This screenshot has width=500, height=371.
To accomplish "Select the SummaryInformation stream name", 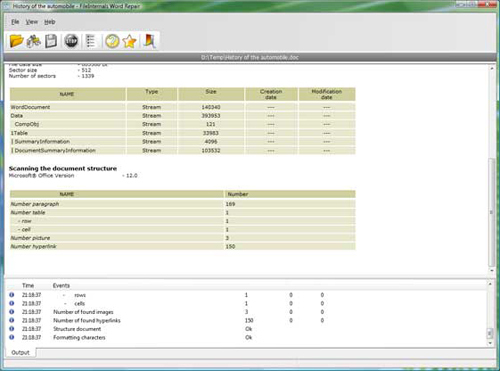I will (42, 142).
